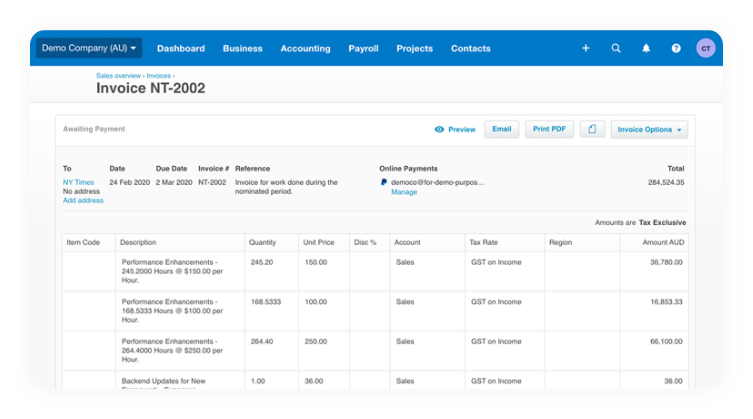Open the Contacts menu

(471, 49)
